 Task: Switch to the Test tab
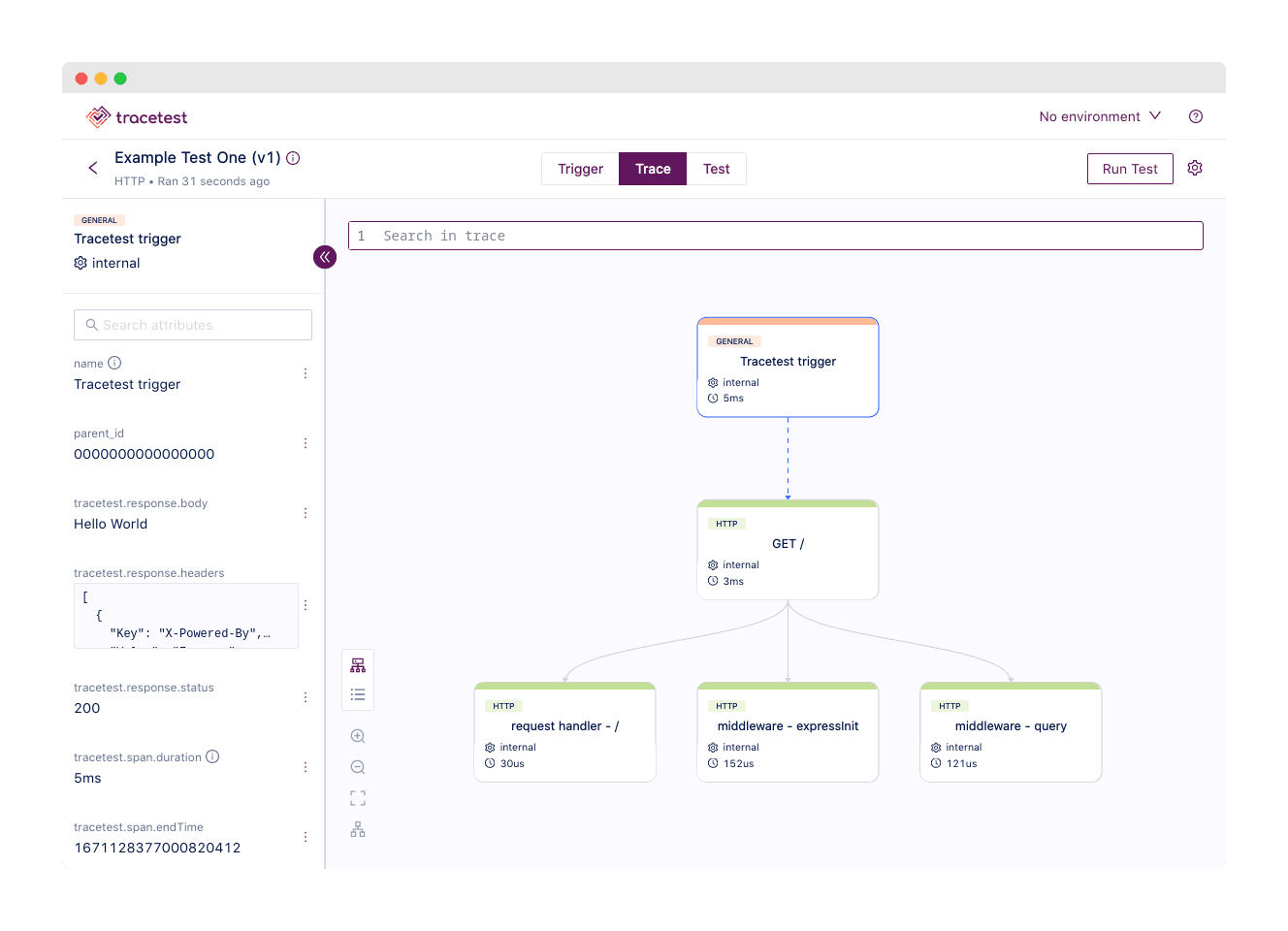pyautogui.click(x=716, y=169)
